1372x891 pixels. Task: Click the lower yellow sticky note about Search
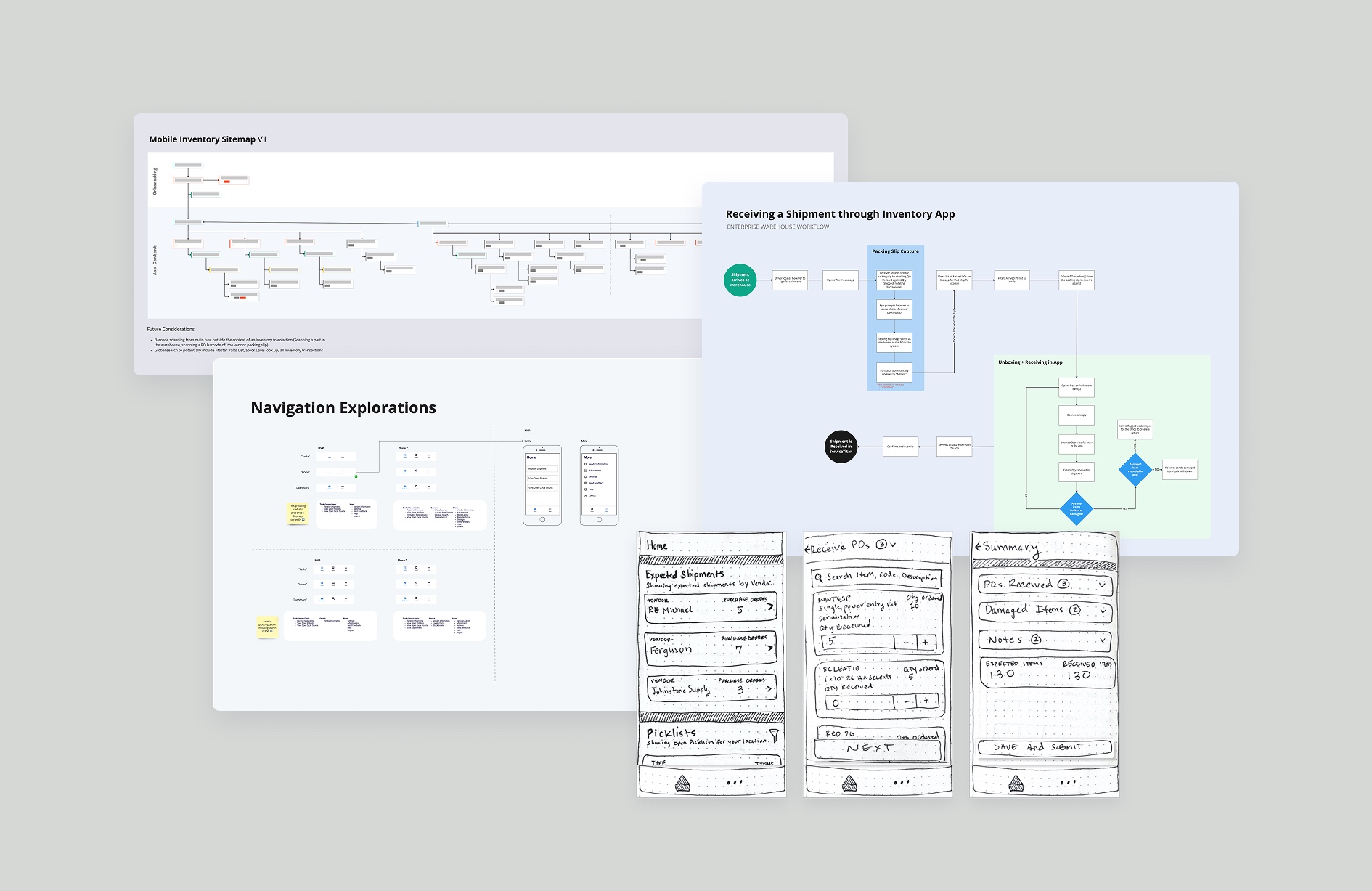coord(267,627)
